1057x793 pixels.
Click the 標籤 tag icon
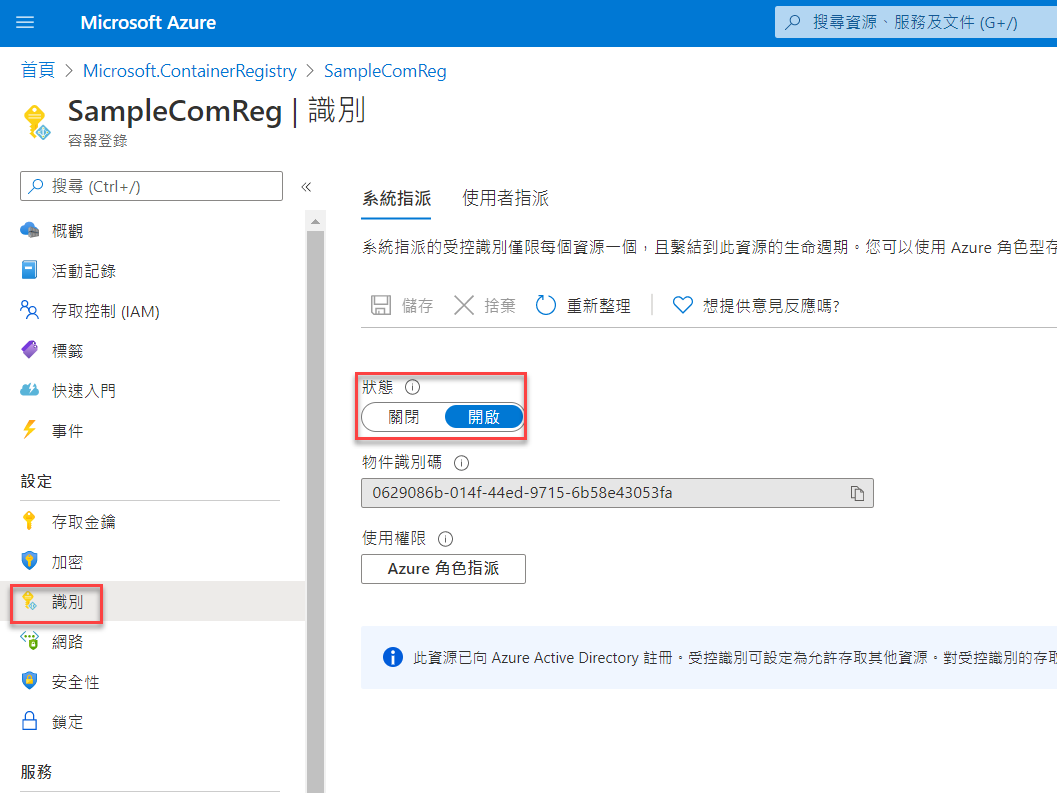(30, 350)
